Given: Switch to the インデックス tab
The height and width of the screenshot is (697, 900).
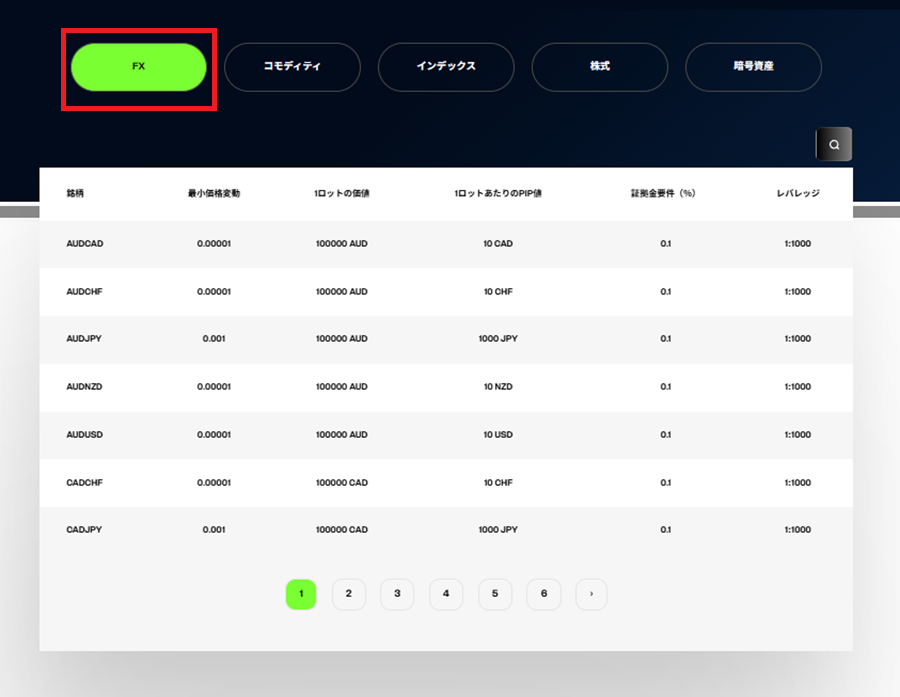Looking at the screenshot, I should coord(446,67).
